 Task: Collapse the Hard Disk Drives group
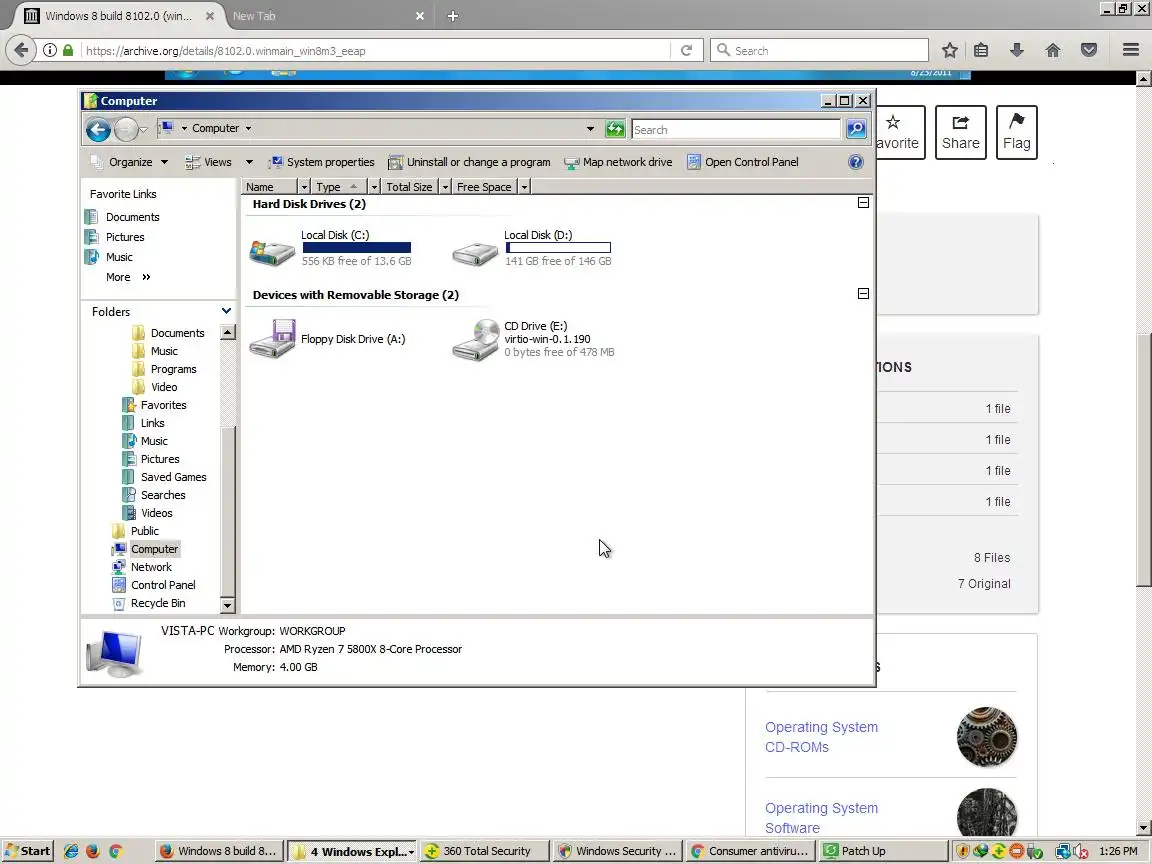click(x=863, y=203)
